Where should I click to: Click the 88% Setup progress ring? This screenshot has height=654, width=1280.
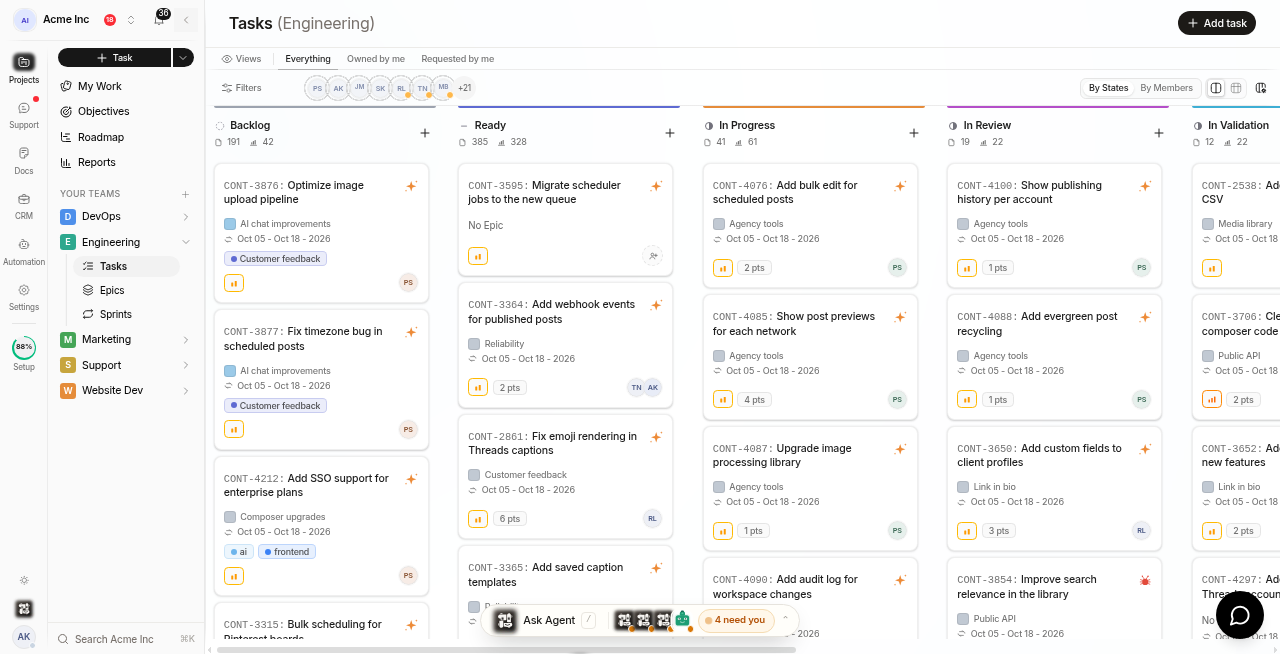pos(24,348)
